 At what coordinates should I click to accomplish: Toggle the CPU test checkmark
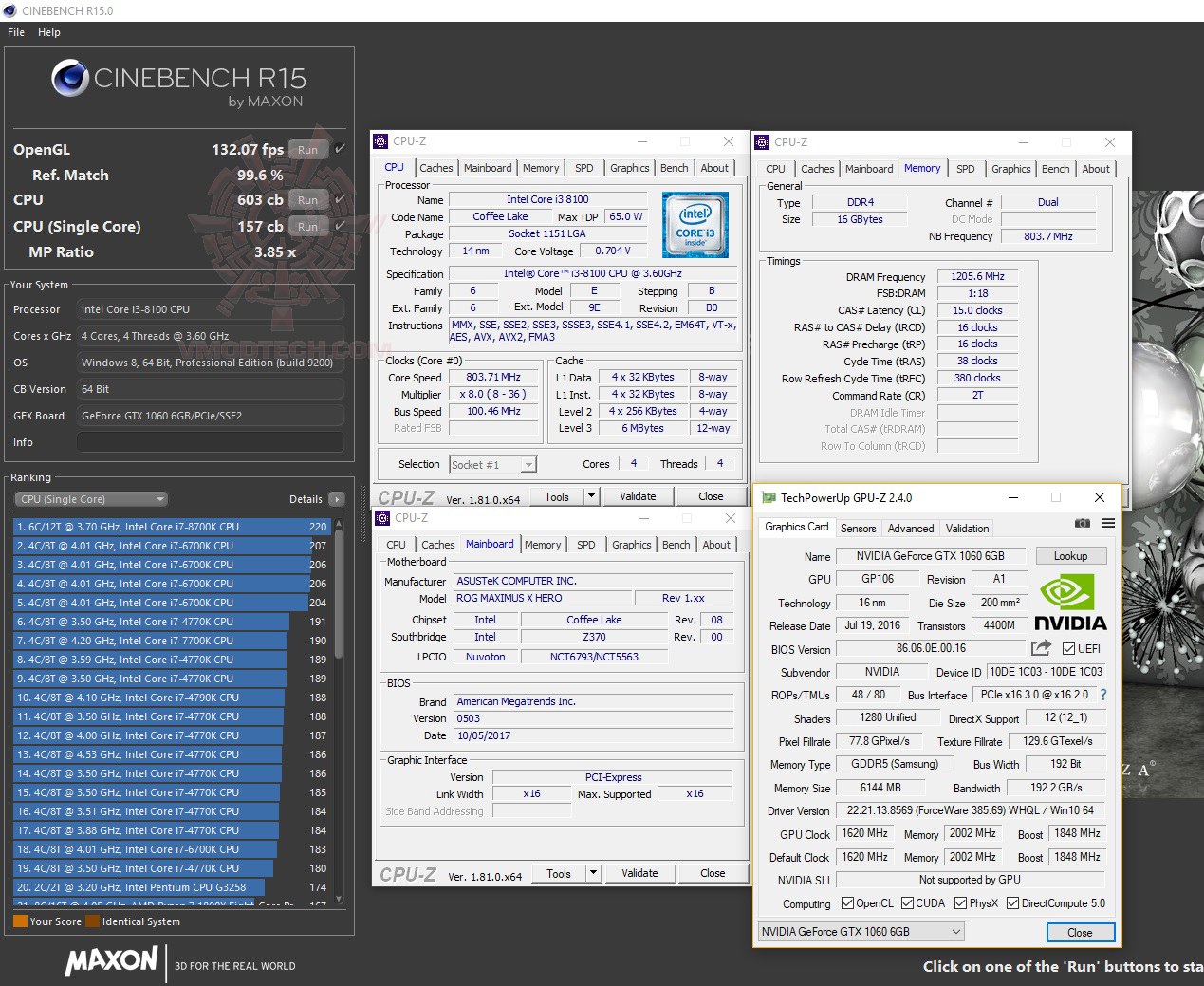pos(340,199)
